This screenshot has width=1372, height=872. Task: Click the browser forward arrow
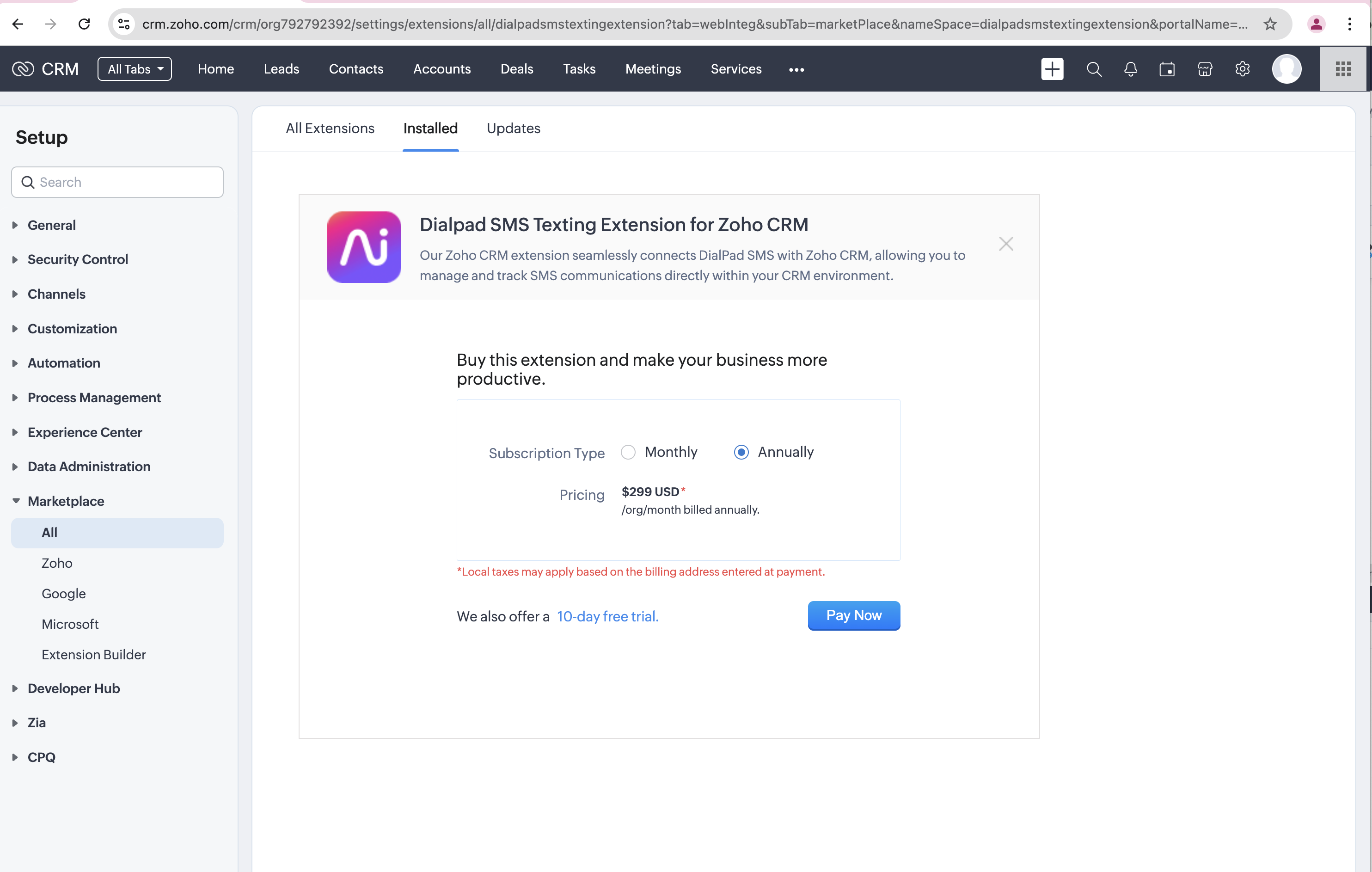tap(51, 24)
